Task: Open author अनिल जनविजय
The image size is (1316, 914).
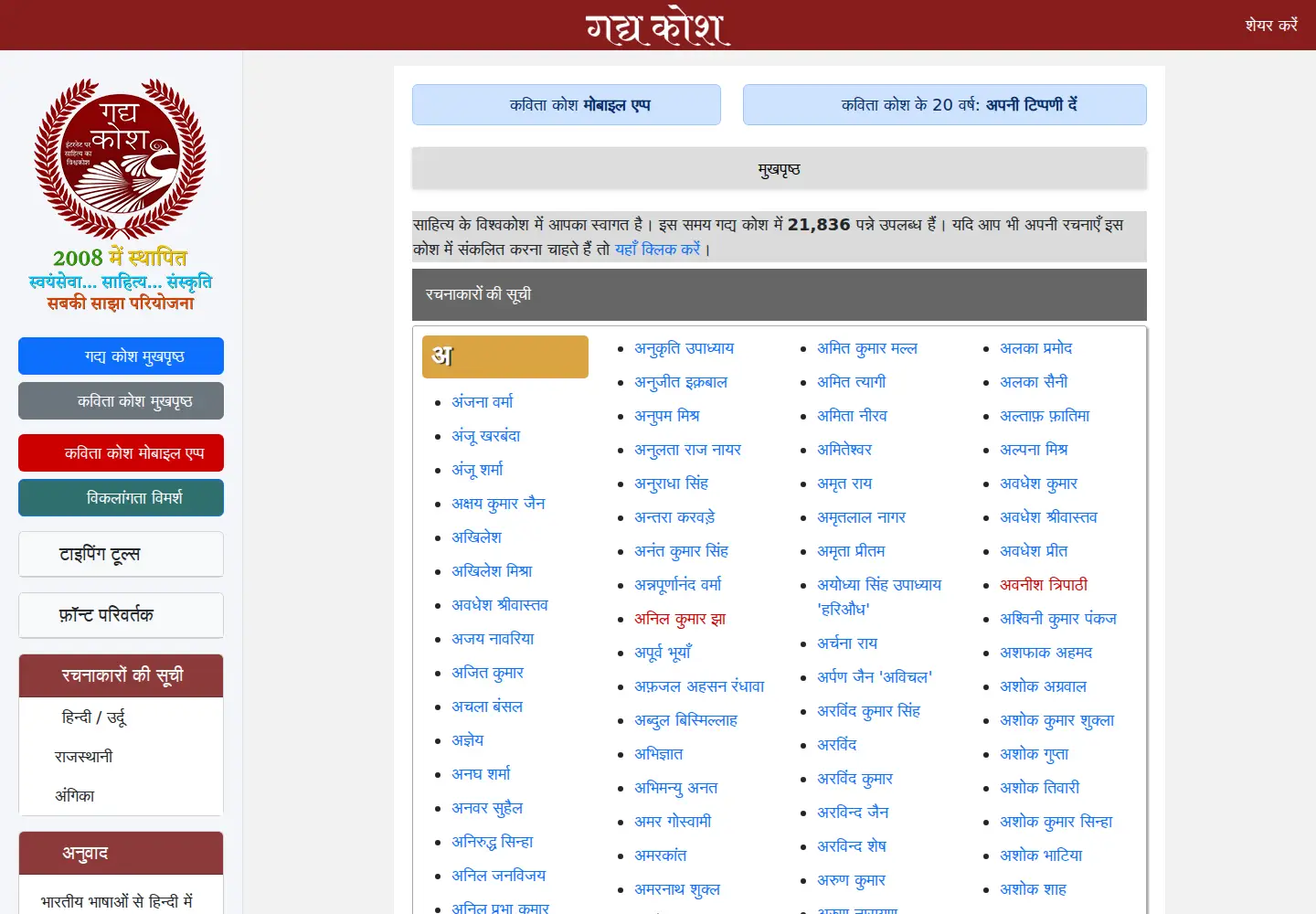Action: coord(498,875)
